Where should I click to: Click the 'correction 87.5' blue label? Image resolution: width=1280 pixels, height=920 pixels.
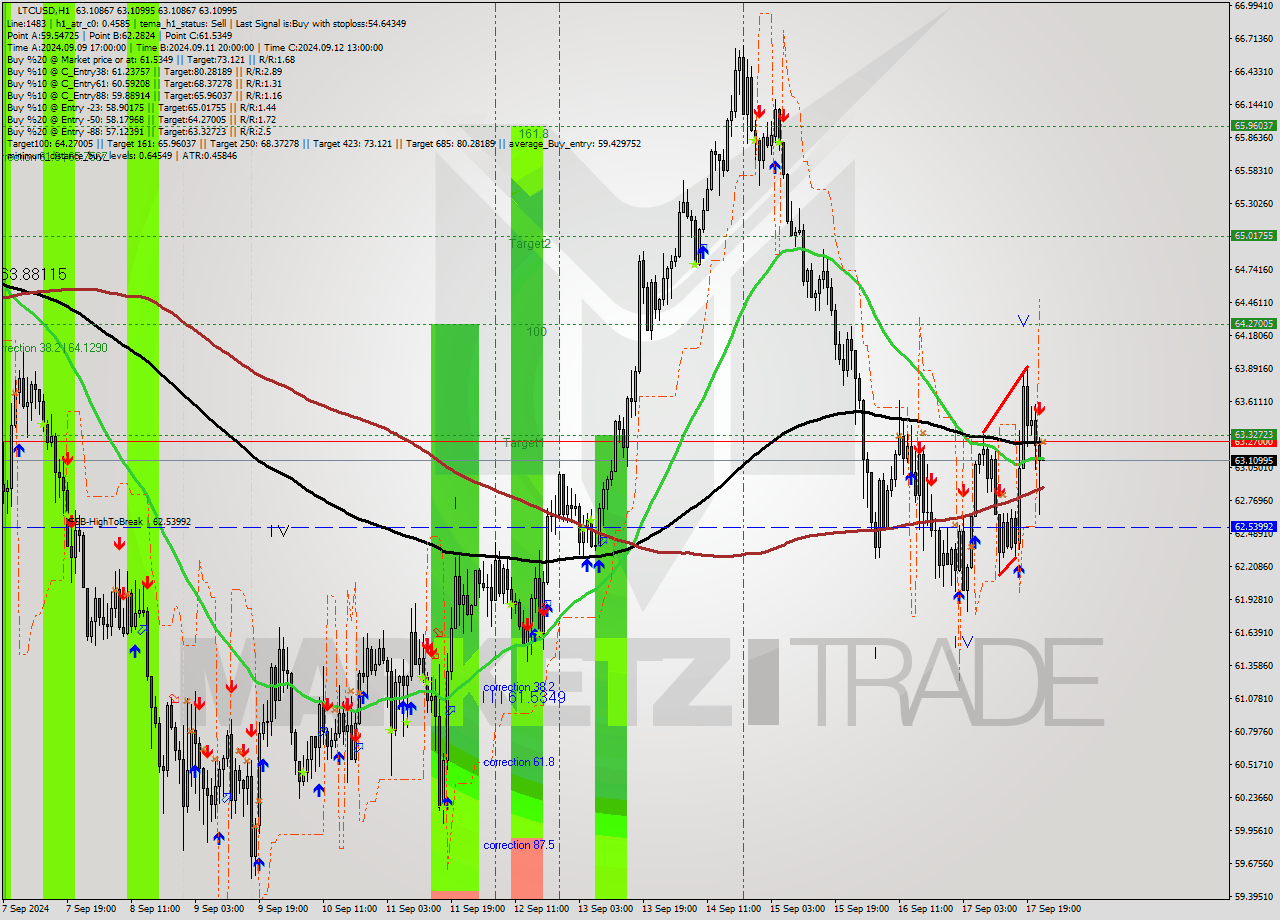518,845
